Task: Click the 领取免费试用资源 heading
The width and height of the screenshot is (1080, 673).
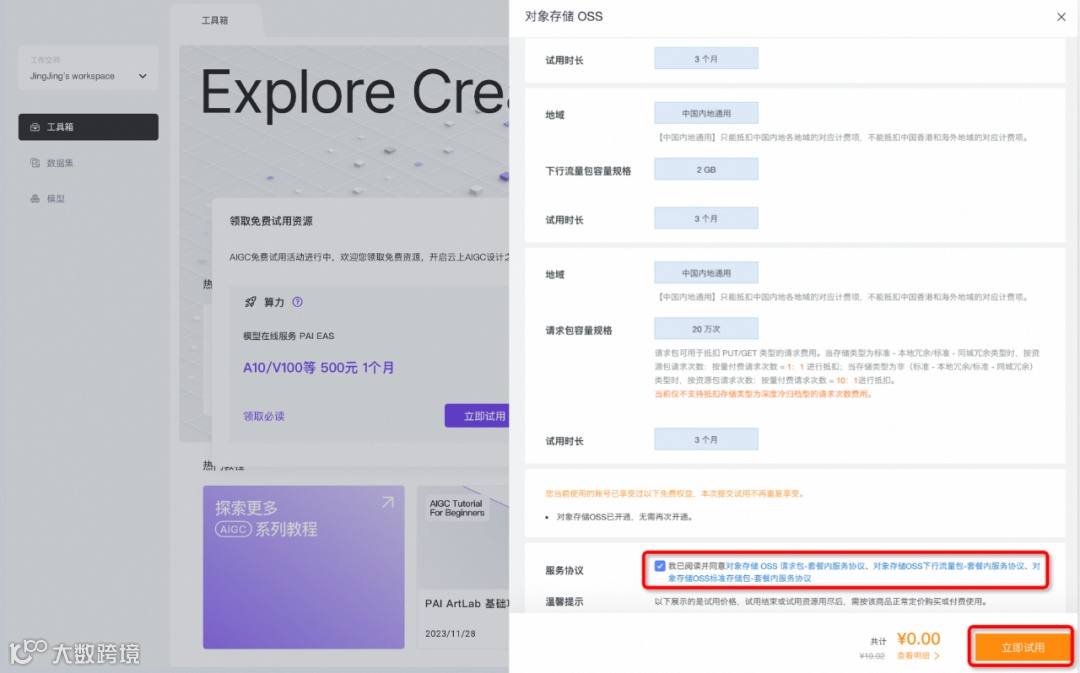Action: [x=271, y=221]
